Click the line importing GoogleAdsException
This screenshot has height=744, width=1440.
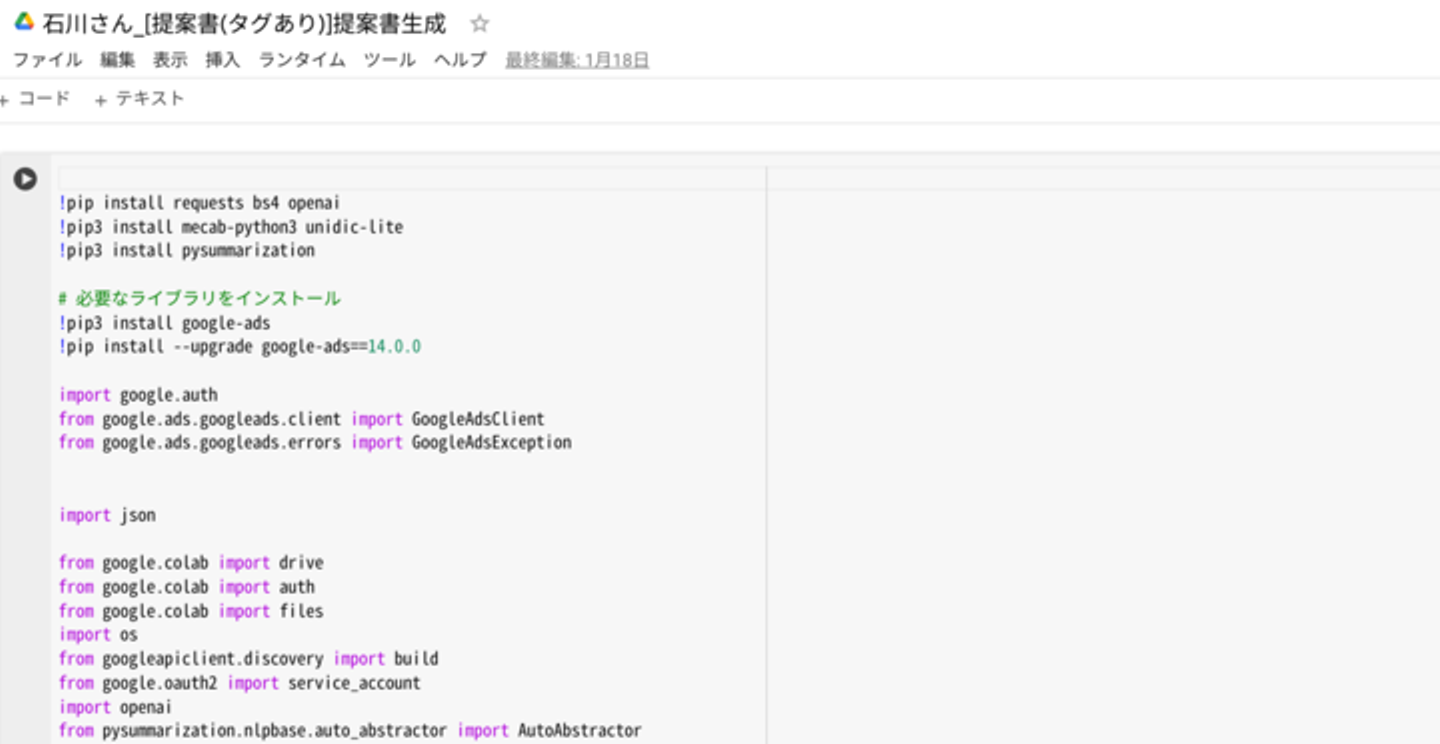(315, 442)
